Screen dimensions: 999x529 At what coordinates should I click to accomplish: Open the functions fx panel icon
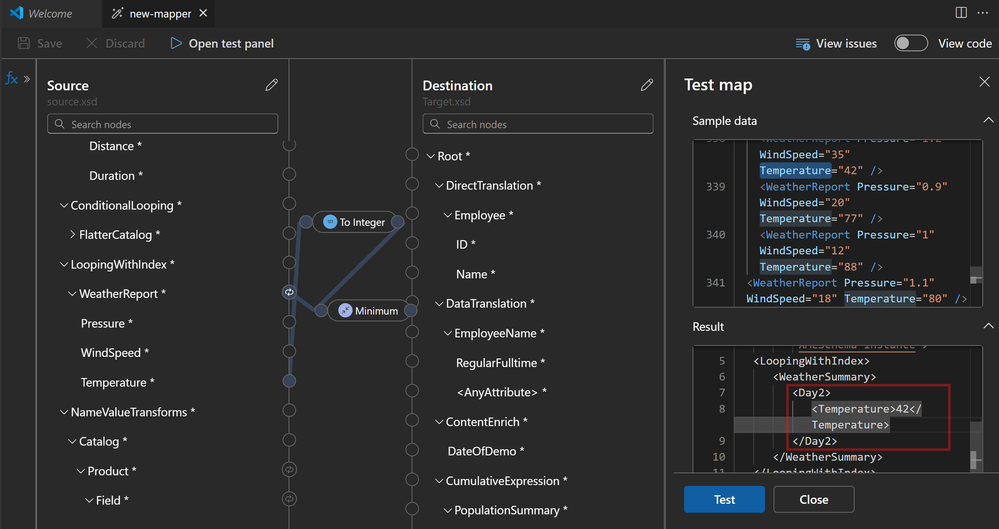[x=11, y=78]
